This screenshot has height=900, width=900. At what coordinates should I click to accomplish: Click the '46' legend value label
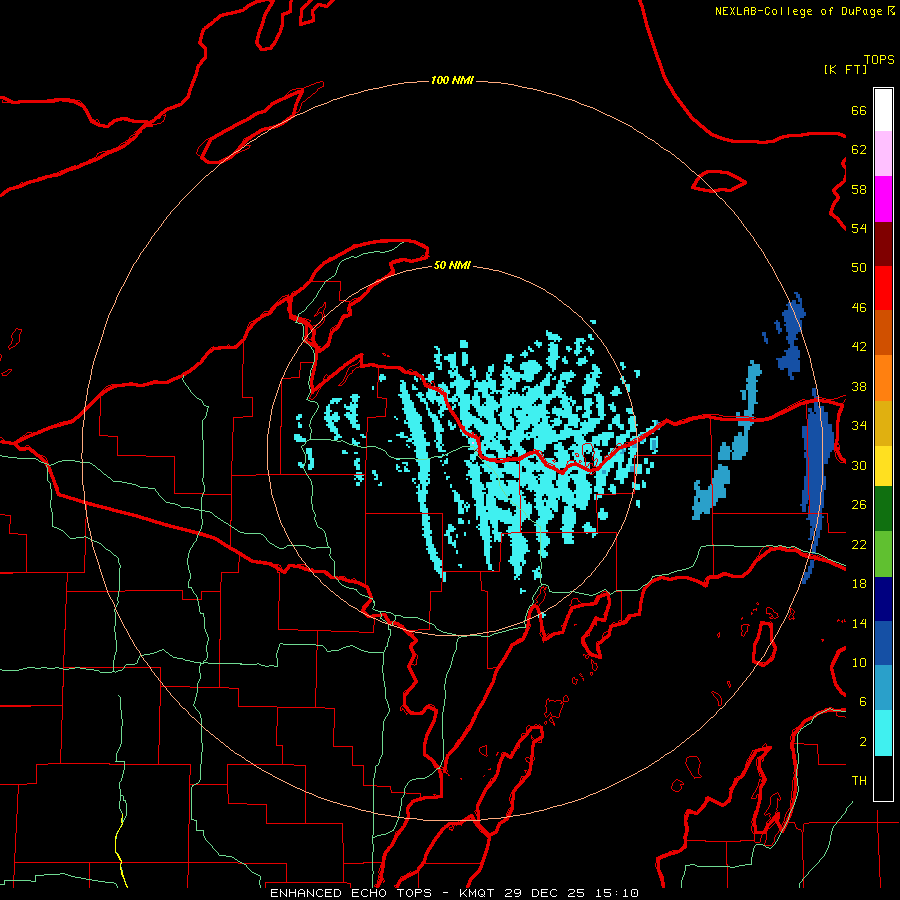859,308
